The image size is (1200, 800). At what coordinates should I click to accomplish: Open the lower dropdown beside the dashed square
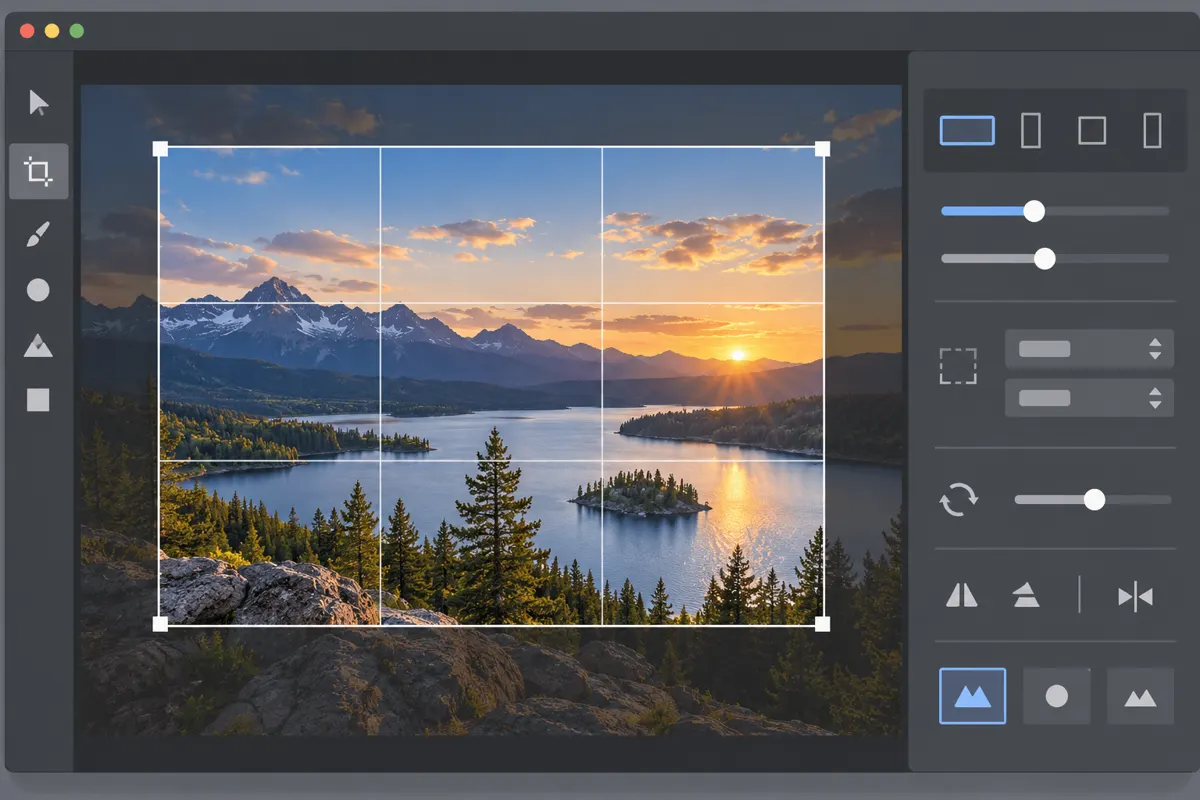[1089, 397]
